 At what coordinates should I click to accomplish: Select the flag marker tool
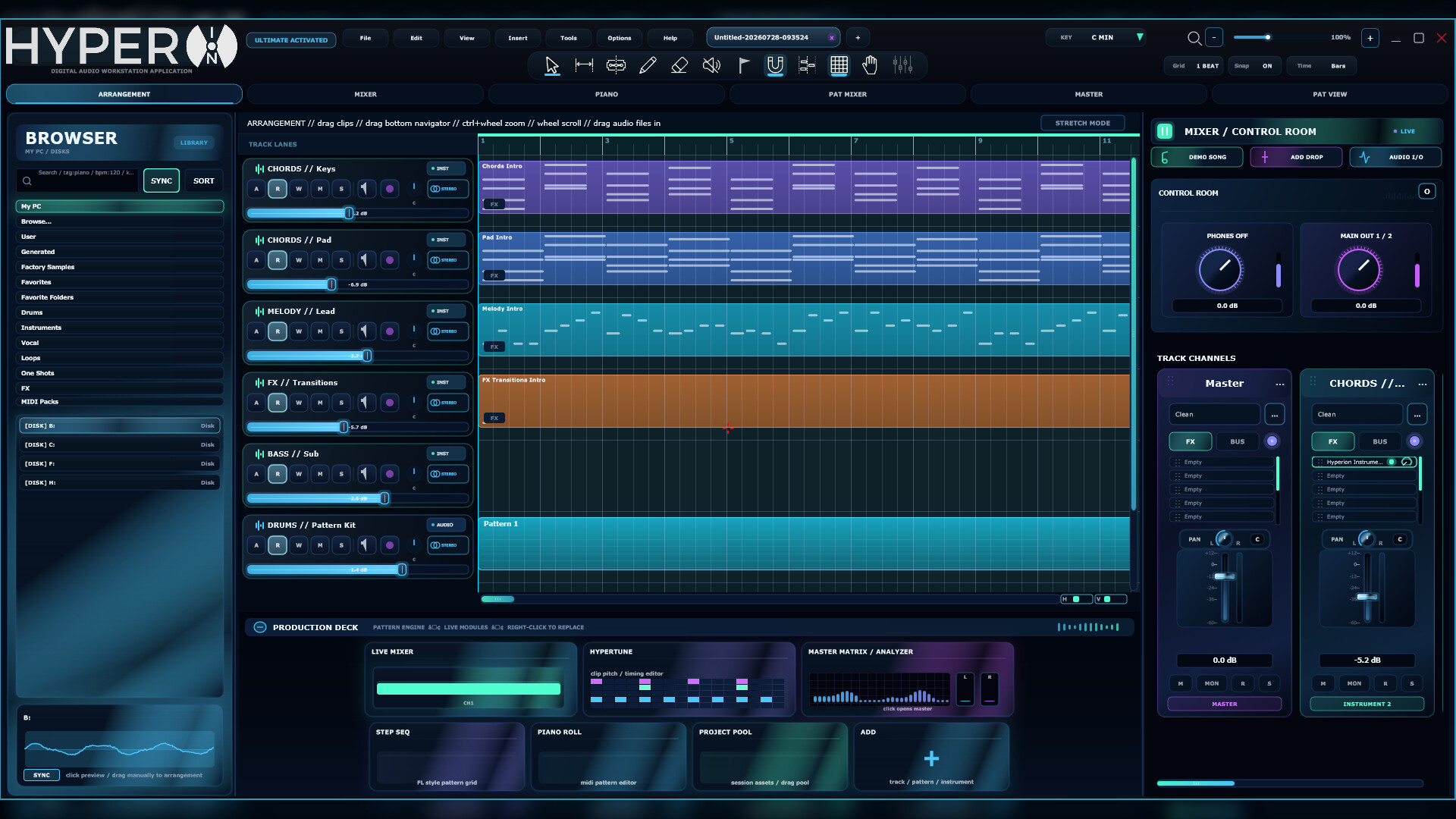(x=743, y=66)
